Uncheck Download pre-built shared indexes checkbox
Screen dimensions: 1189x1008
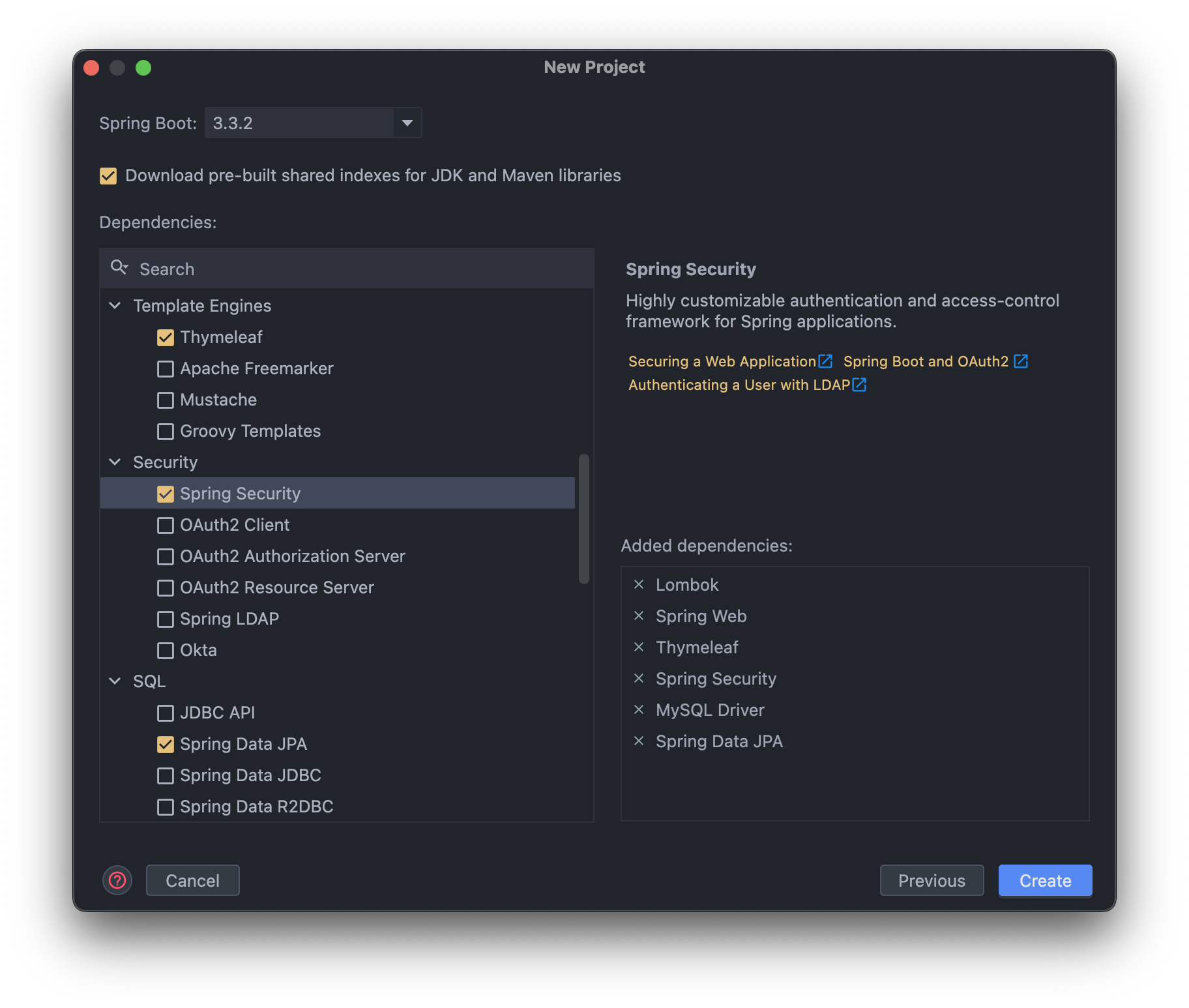point(108,176)
